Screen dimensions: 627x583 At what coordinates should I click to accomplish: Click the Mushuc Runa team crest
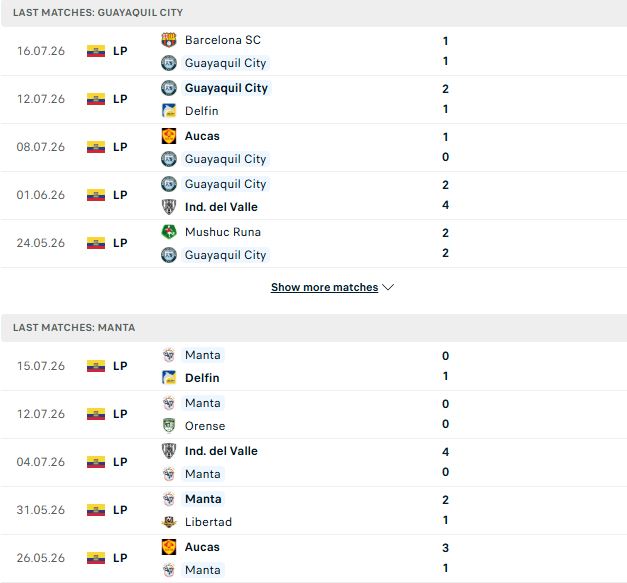coord(169,232)
